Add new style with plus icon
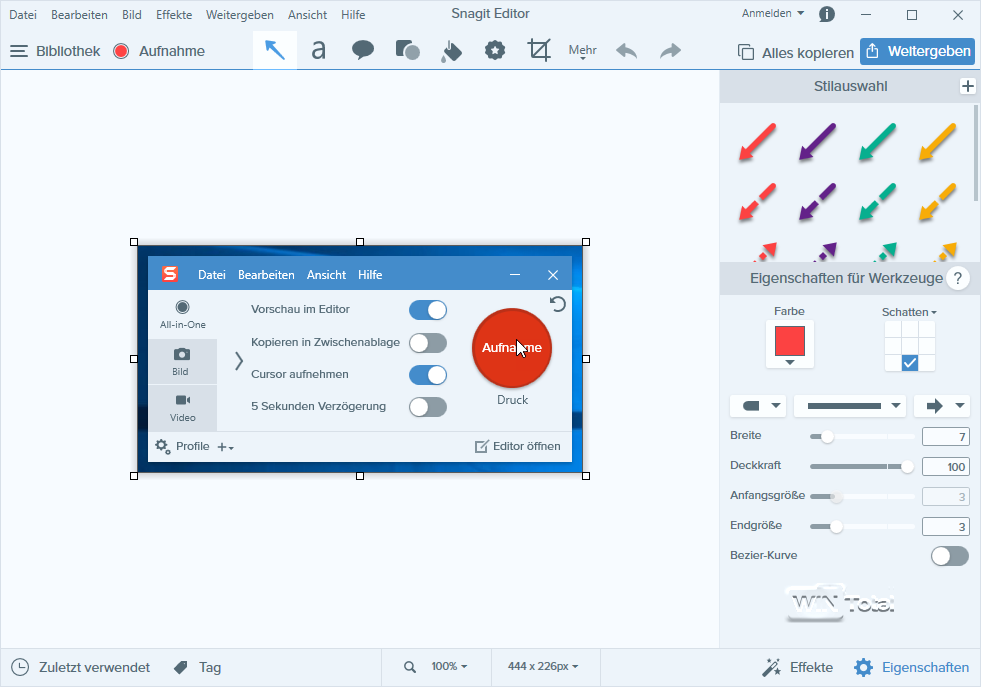The image size is (981, 687). pos(967,86)
